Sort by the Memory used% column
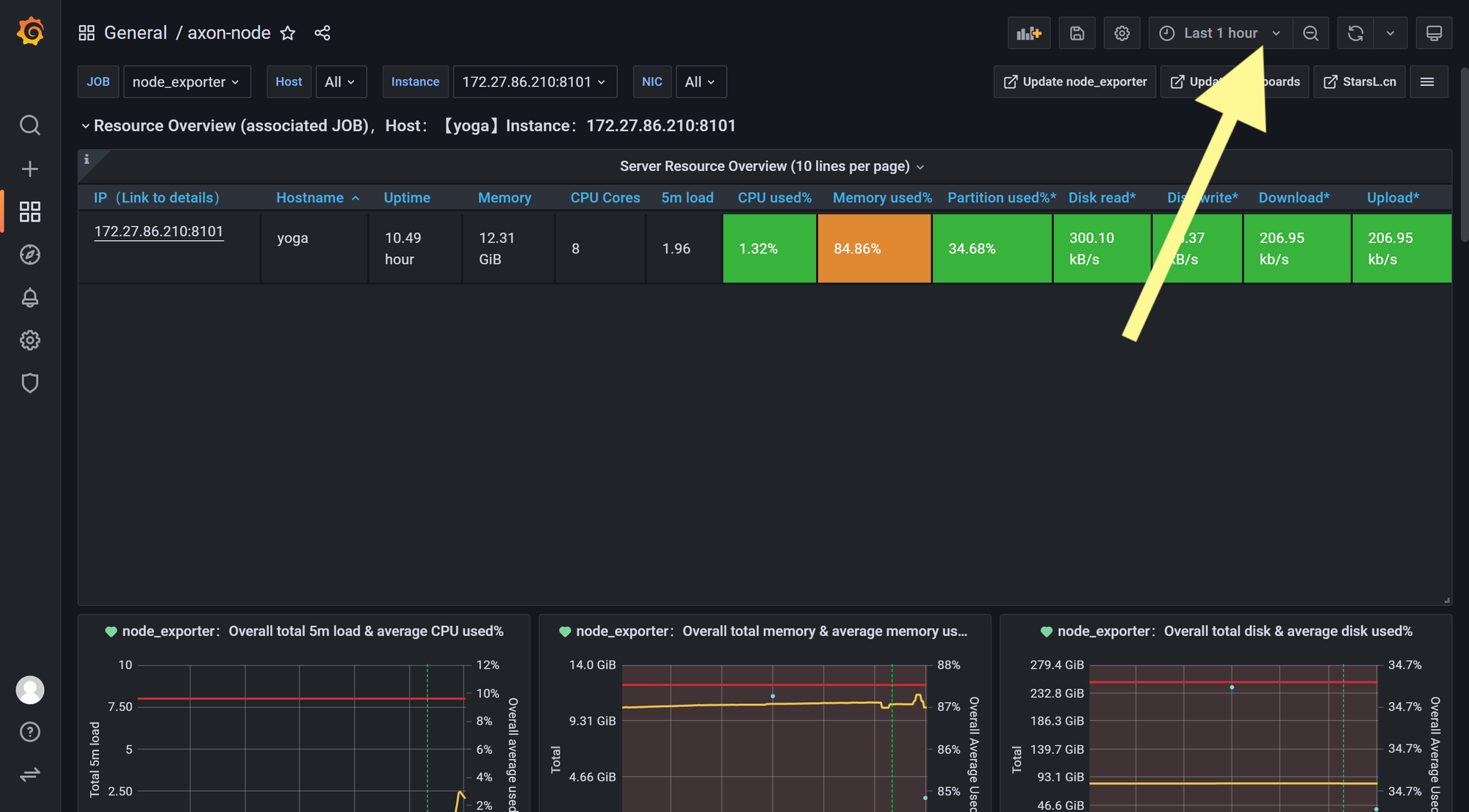This screenshot has width=1469, height=812. tap(882, 197)
